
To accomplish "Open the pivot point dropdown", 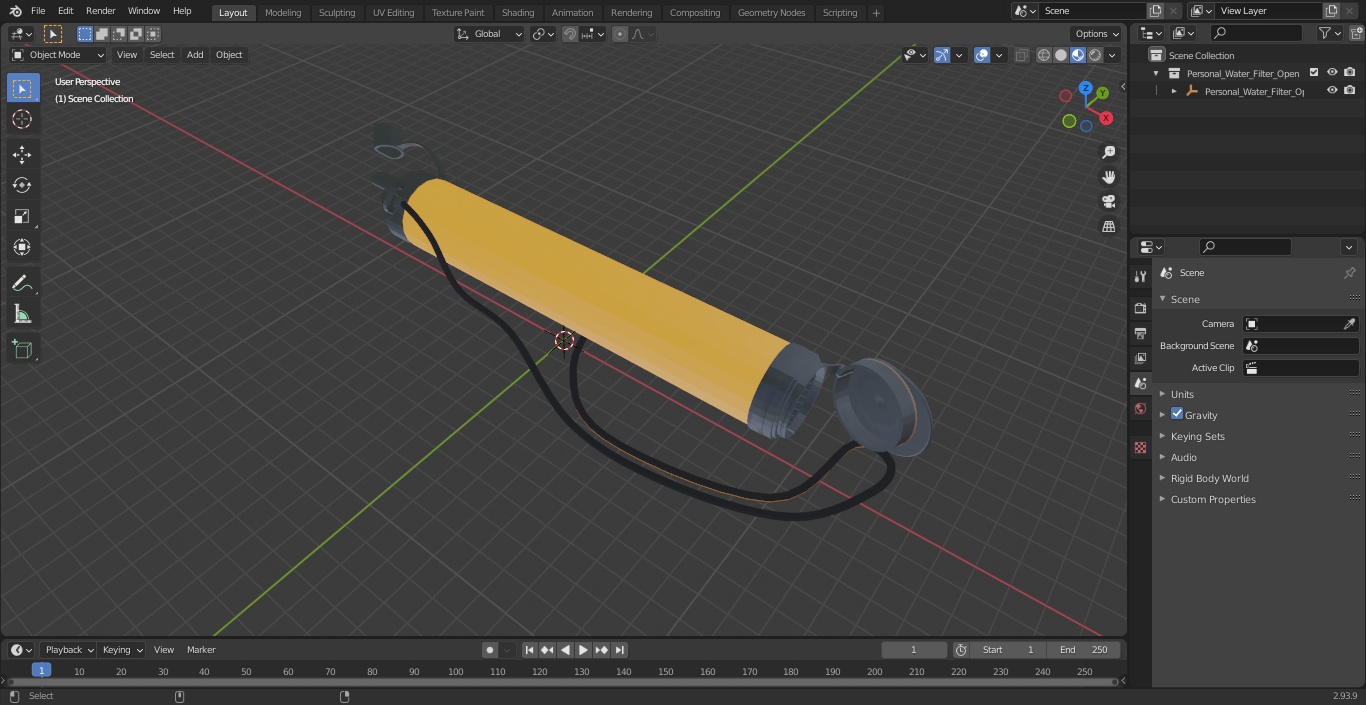I will [543, 34].
